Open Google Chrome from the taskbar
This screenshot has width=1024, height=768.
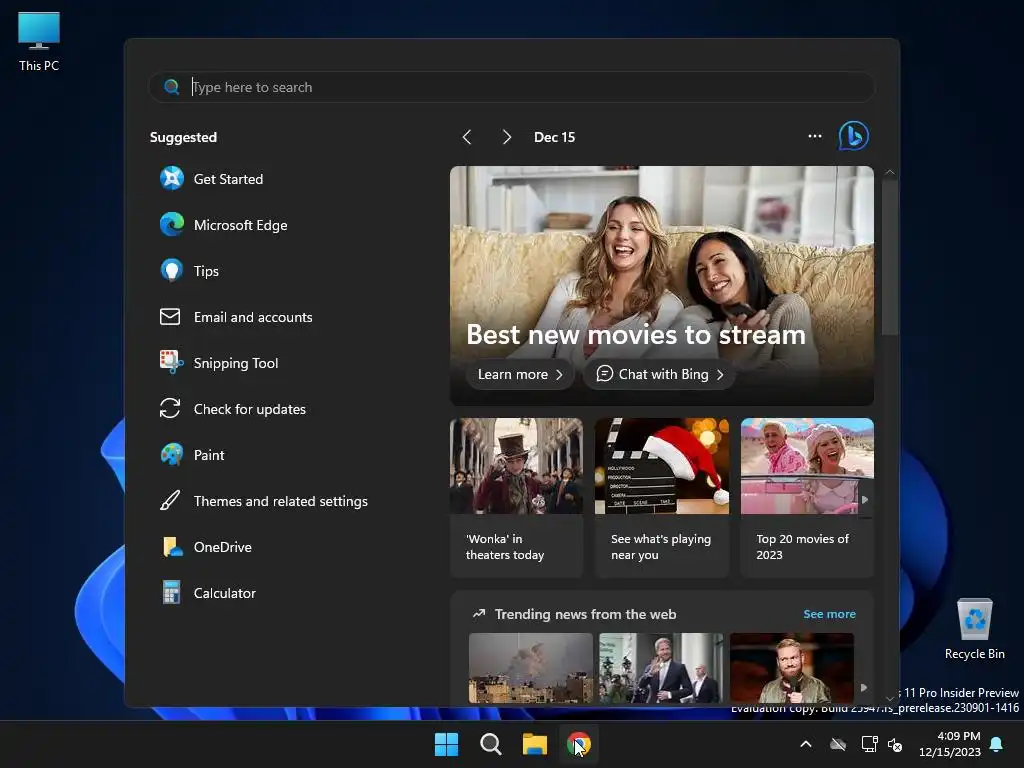(x=579, y=744)
